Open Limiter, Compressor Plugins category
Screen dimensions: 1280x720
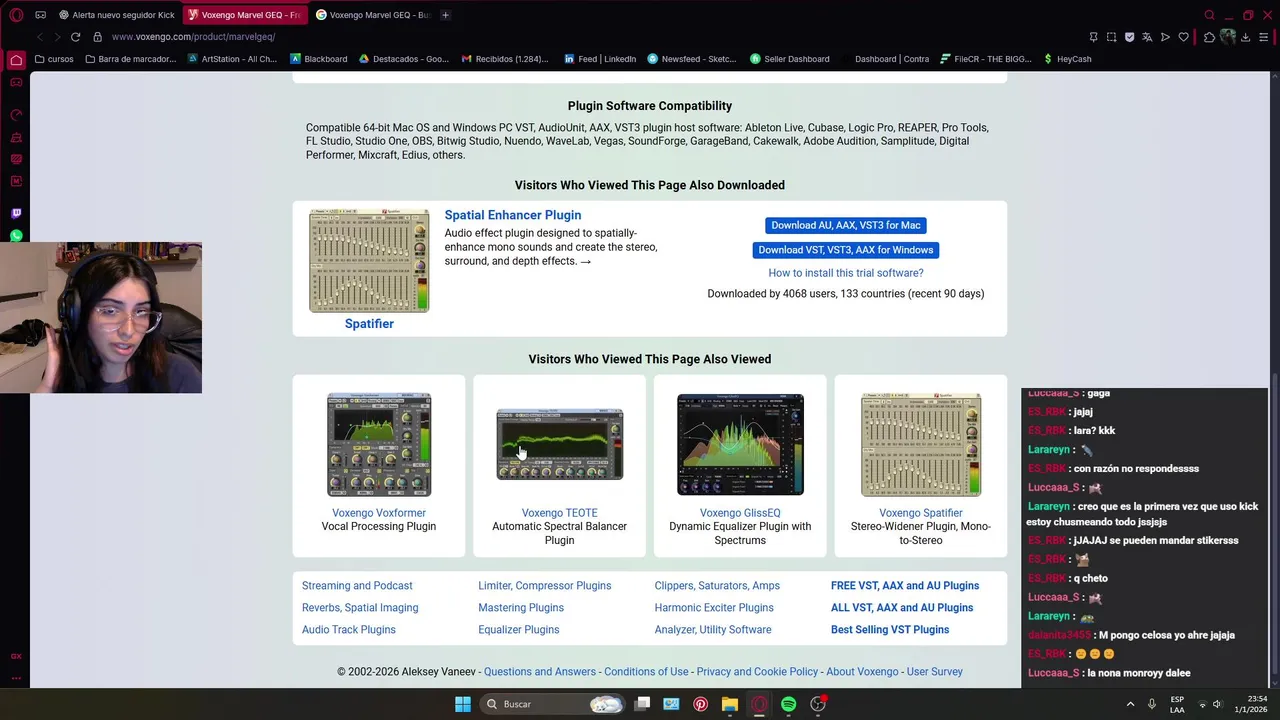click(x=544, y=586)
